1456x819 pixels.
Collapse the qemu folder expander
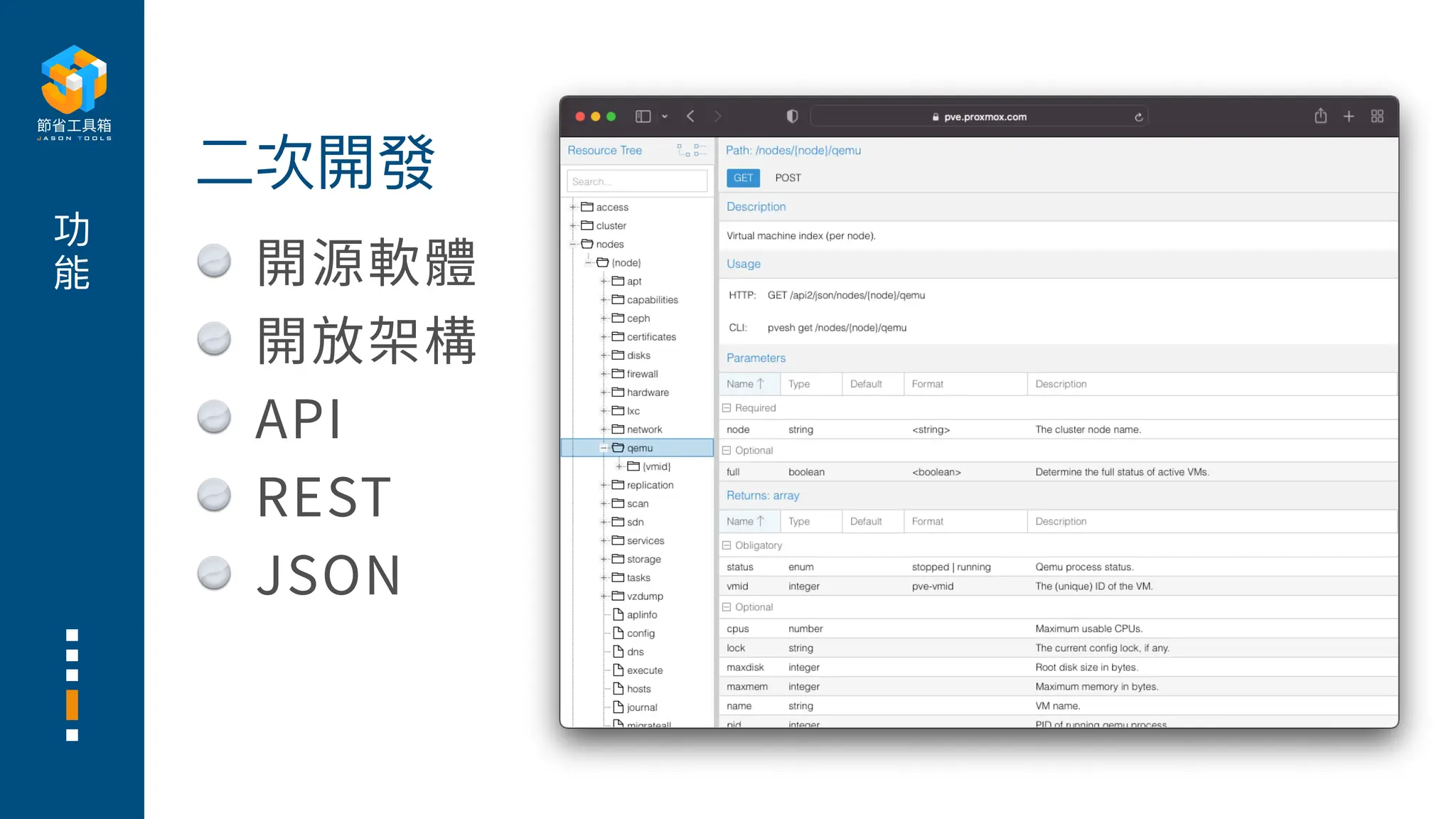[604, 448]
